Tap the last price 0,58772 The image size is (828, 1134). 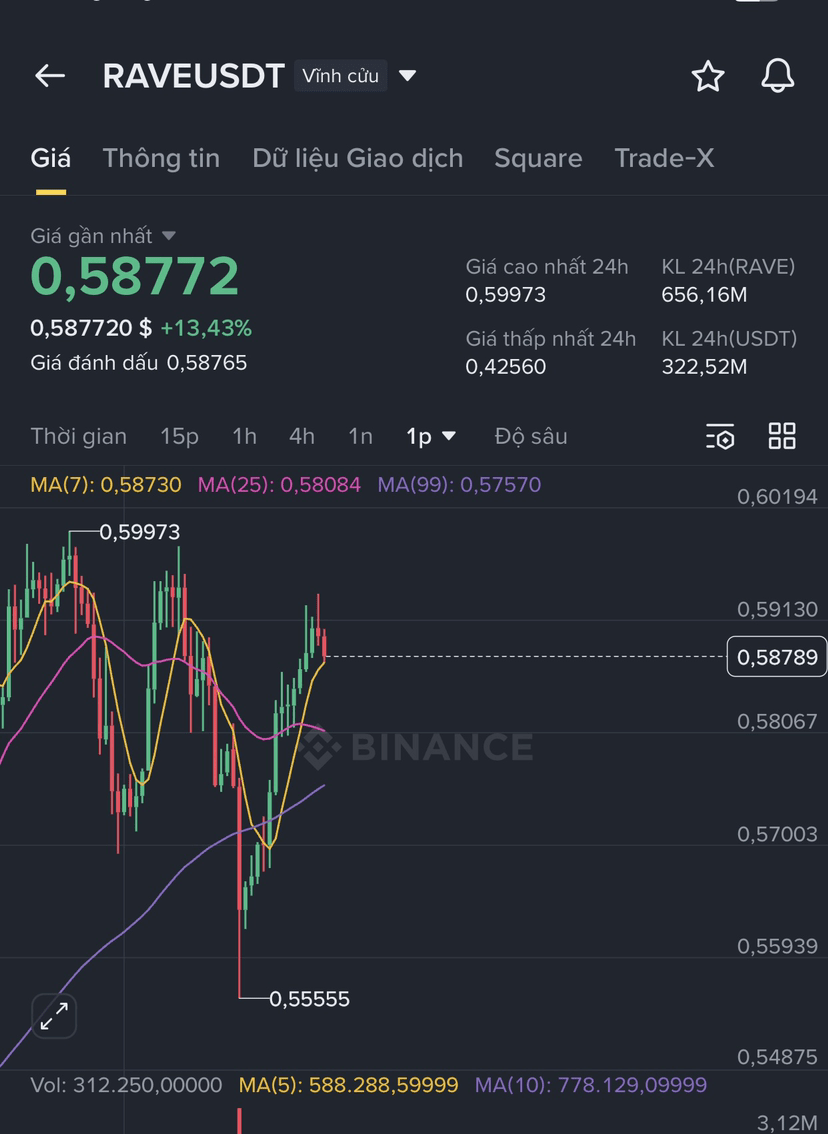click(x=135, y=276)
